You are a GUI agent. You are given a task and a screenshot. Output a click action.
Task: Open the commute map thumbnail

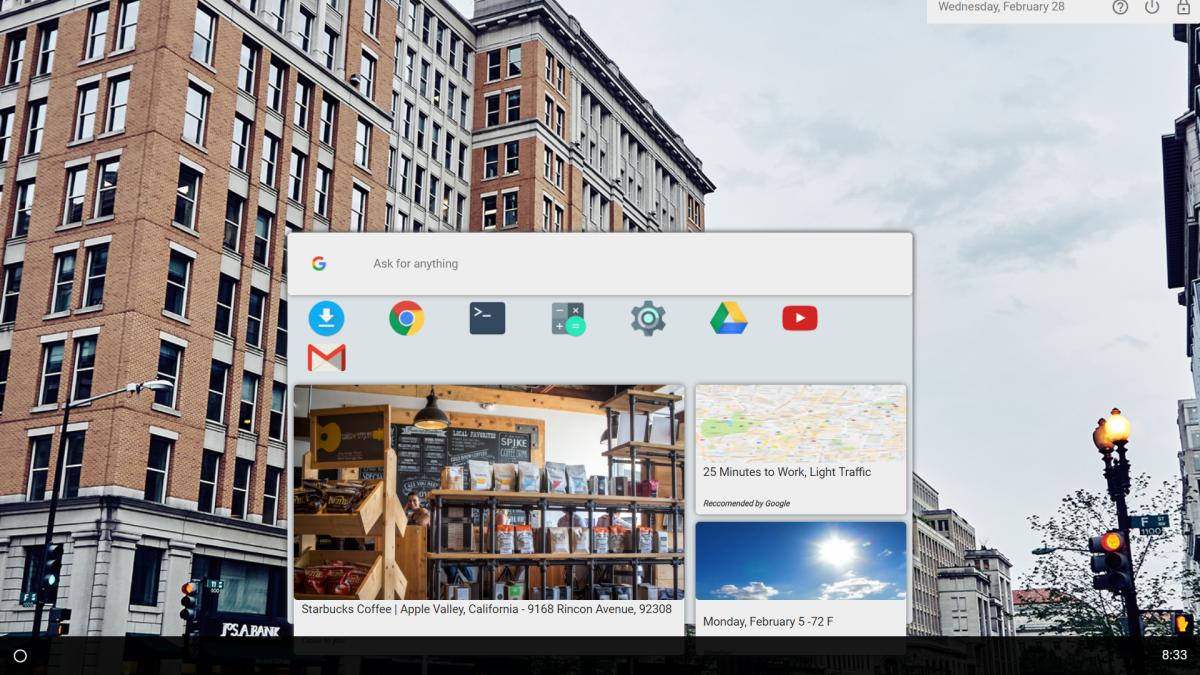801,423
